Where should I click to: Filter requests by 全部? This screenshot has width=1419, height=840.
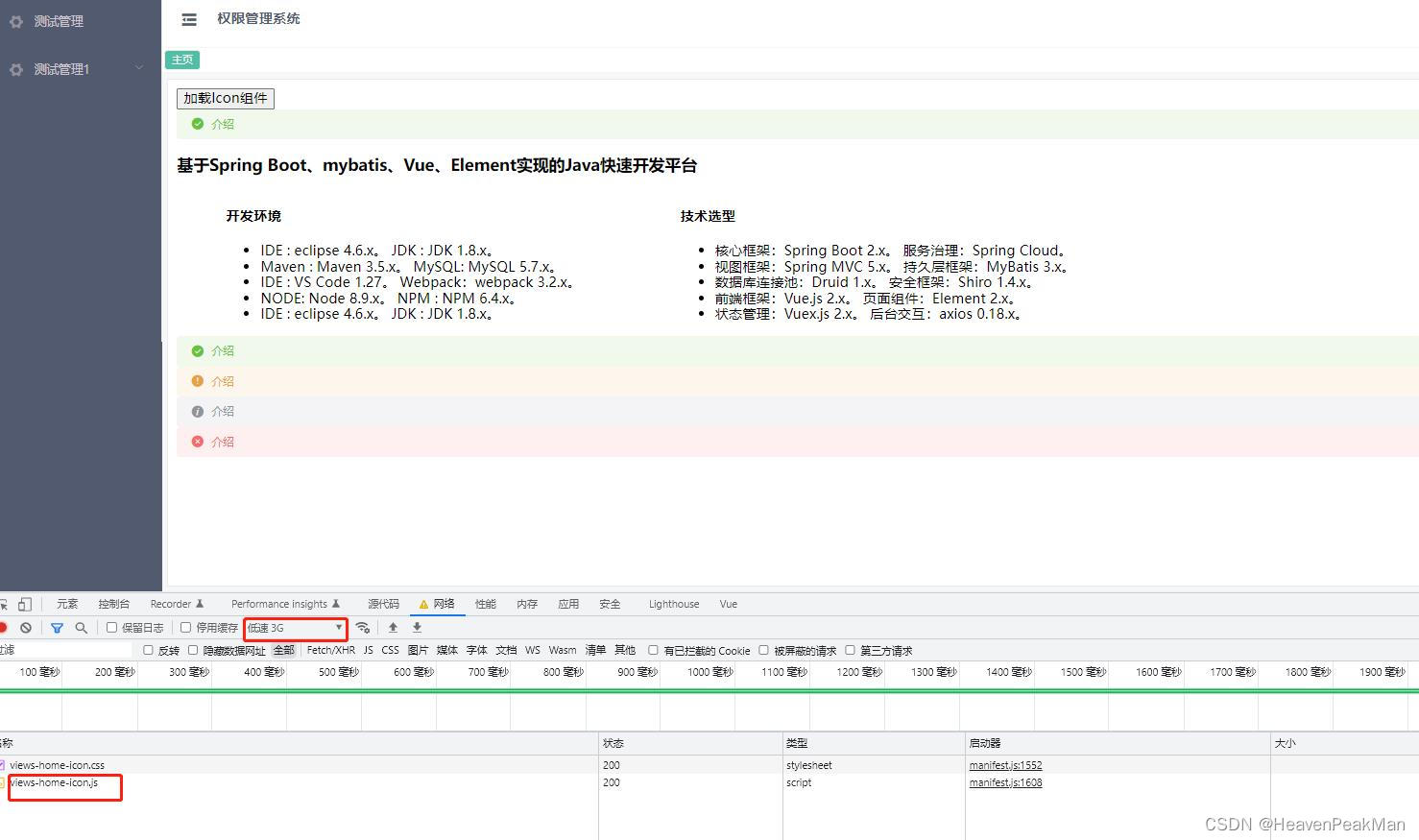point(284,650)
